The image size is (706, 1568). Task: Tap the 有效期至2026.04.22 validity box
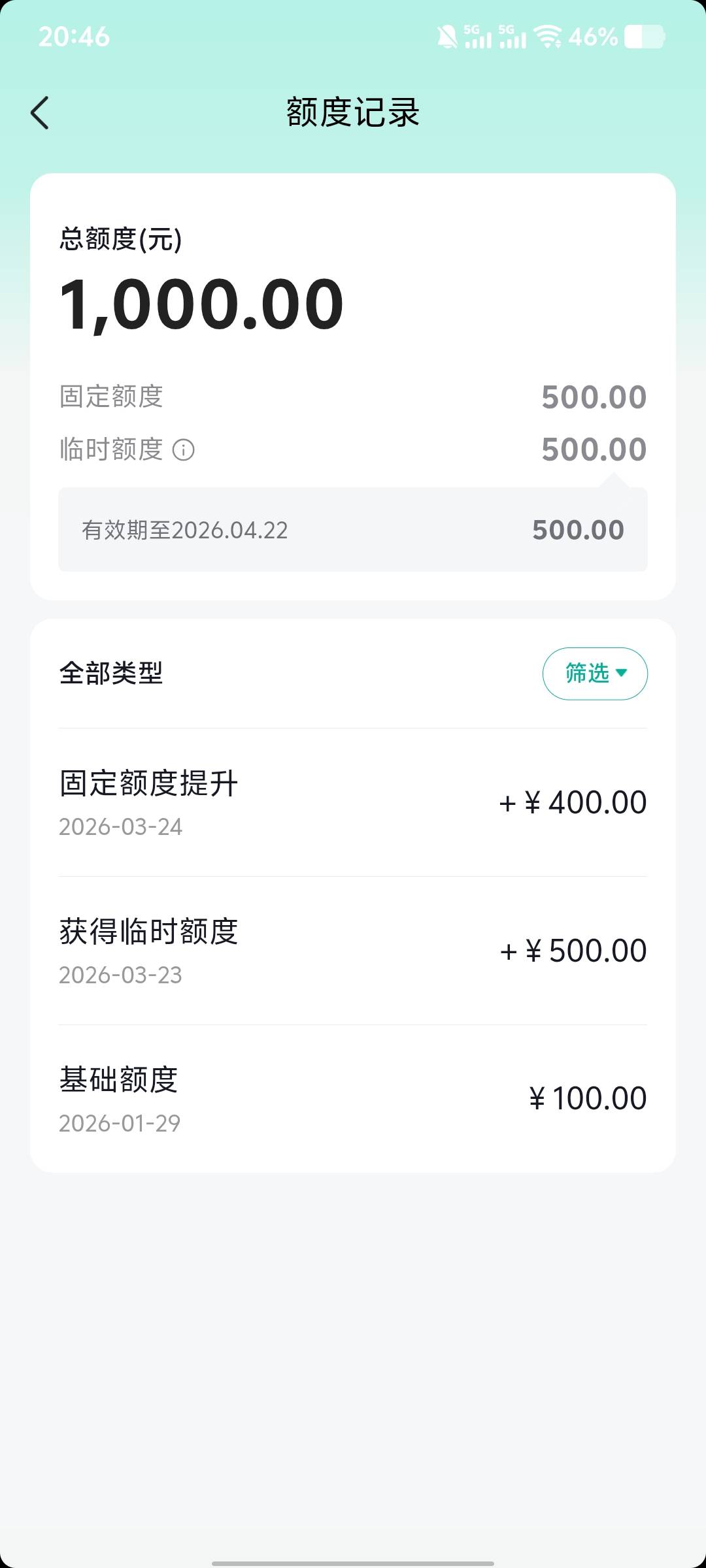pyautogui.click(x=353, y=530)
